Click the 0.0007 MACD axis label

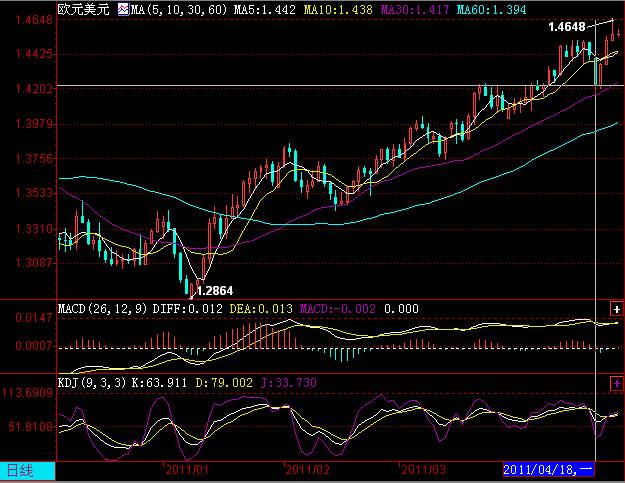coord(34,345)
